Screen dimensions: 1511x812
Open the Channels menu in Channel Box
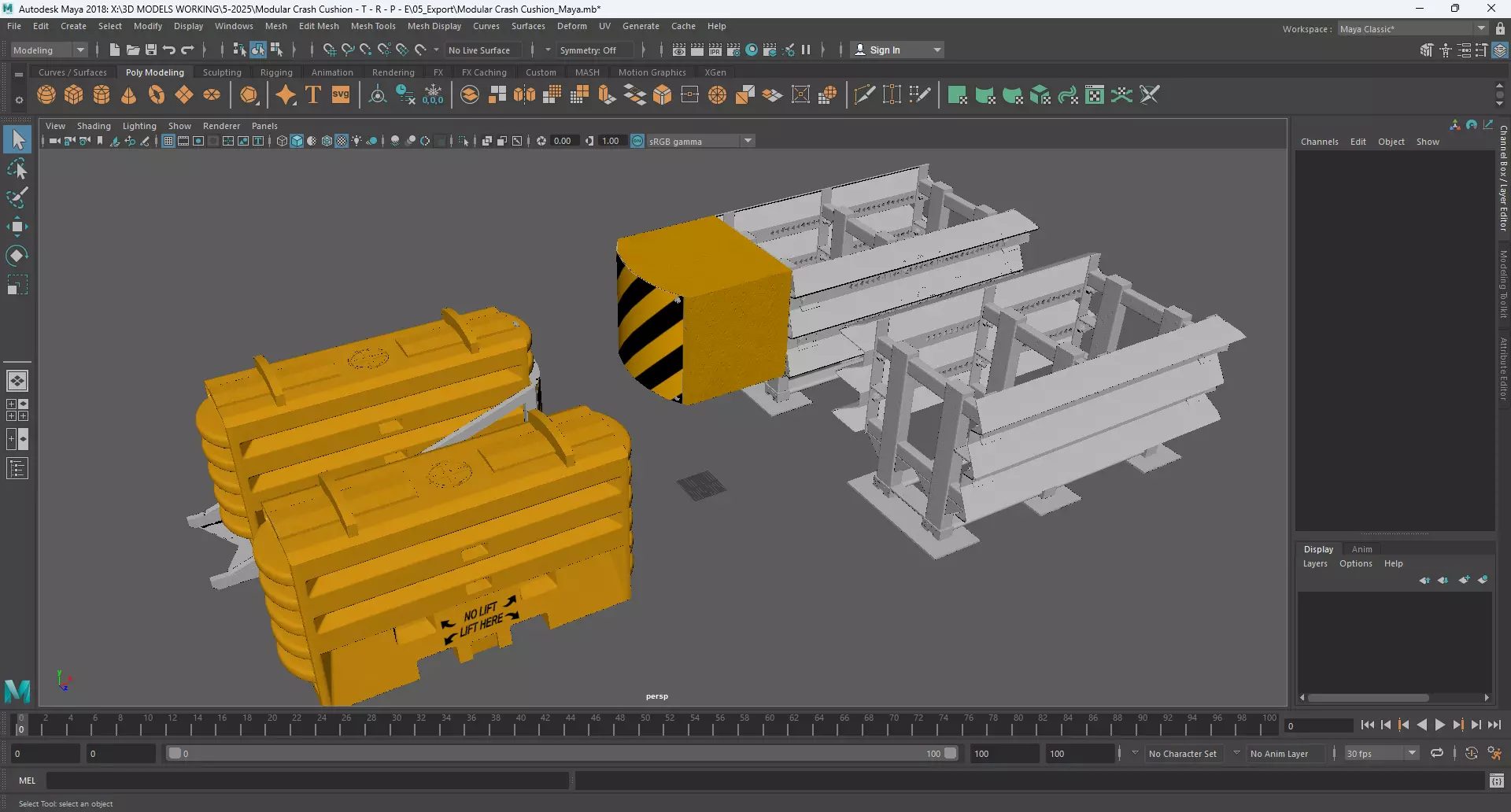pos(1319,142)
